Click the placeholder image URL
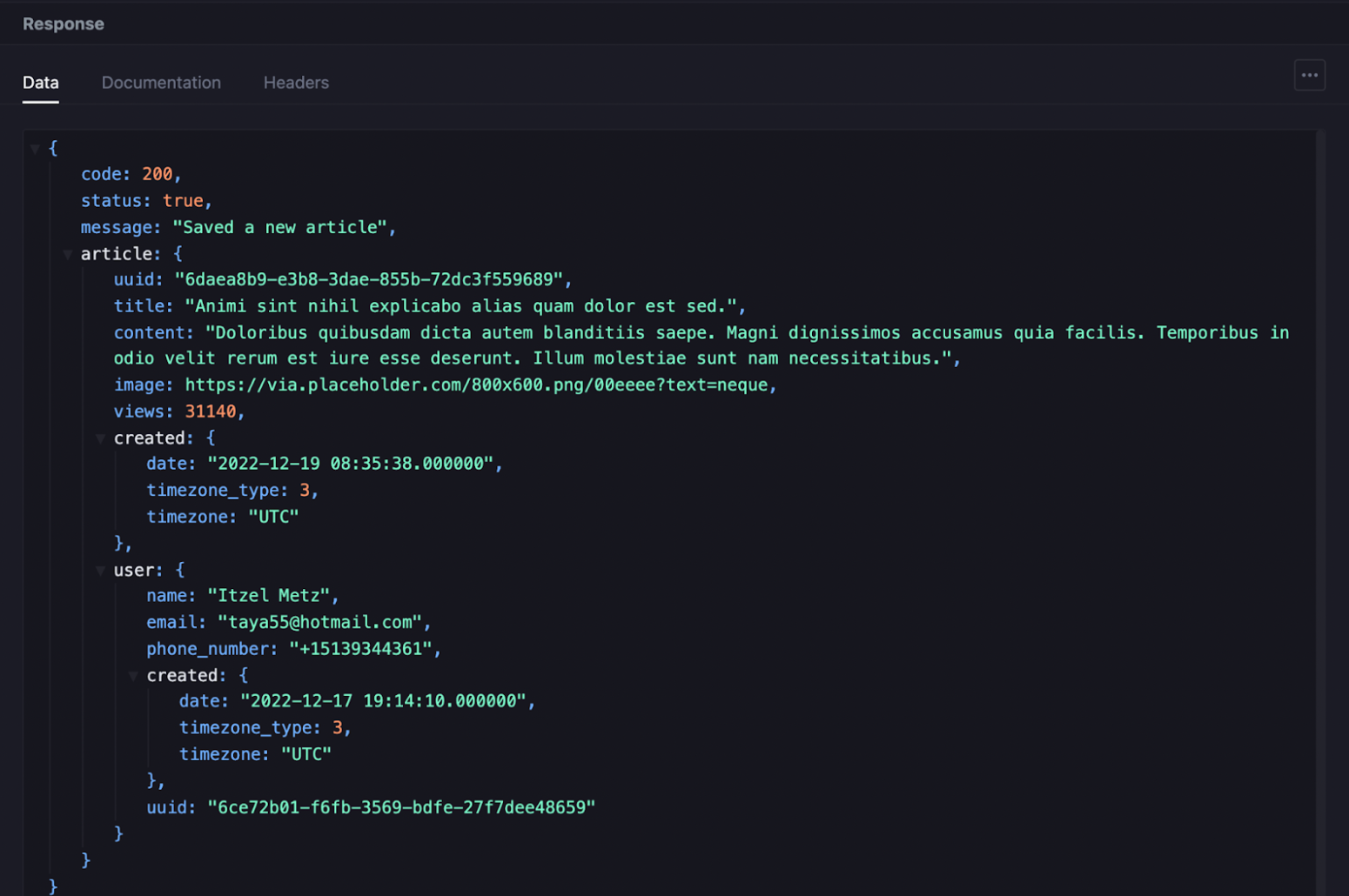1349x896 pixels. click(x=476, y=384)
